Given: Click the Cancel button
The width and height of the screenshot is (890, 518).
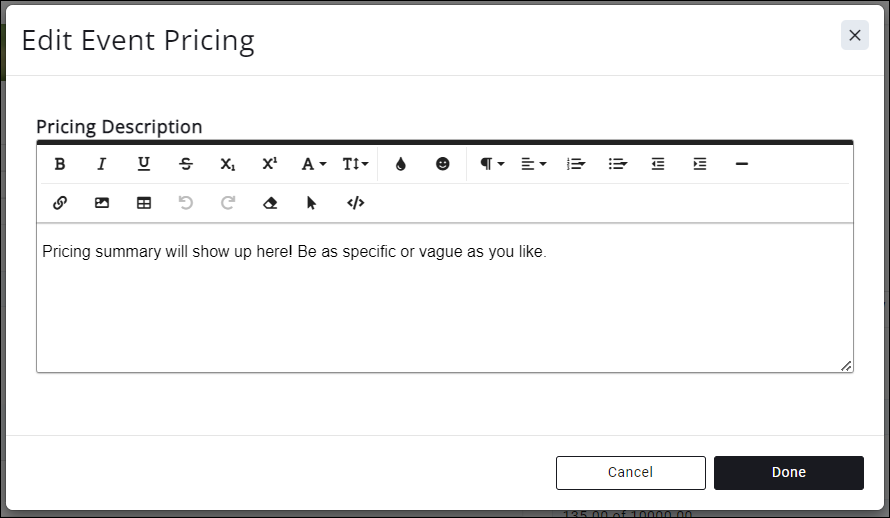Looking at the screenshot, I should tap(630, 472).
